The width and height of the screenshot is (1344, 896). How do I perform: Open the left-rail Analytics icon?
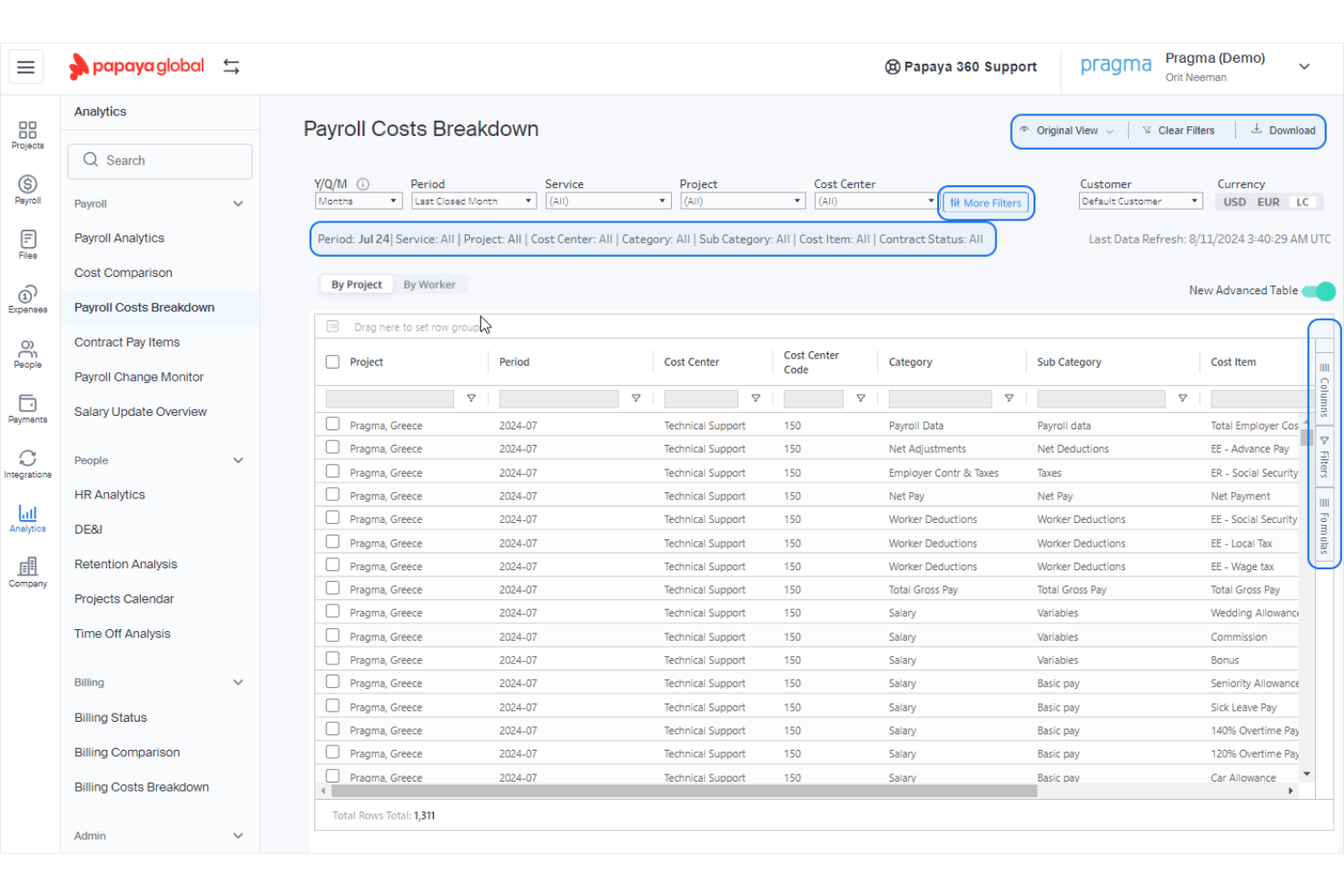tap(28, 518)
